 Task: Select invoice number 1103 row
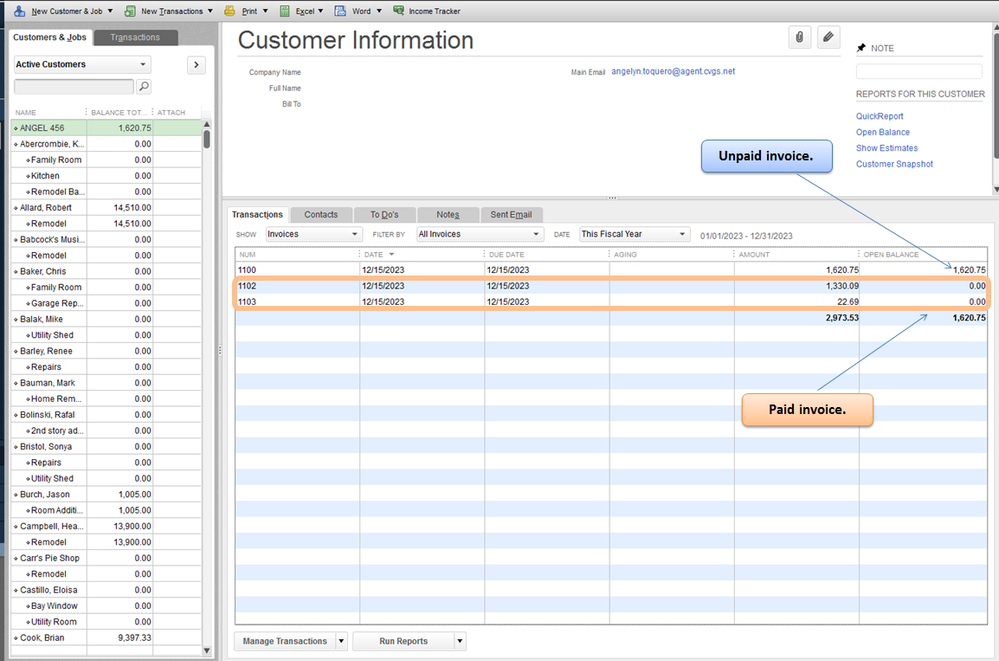[x=611, y=301]
